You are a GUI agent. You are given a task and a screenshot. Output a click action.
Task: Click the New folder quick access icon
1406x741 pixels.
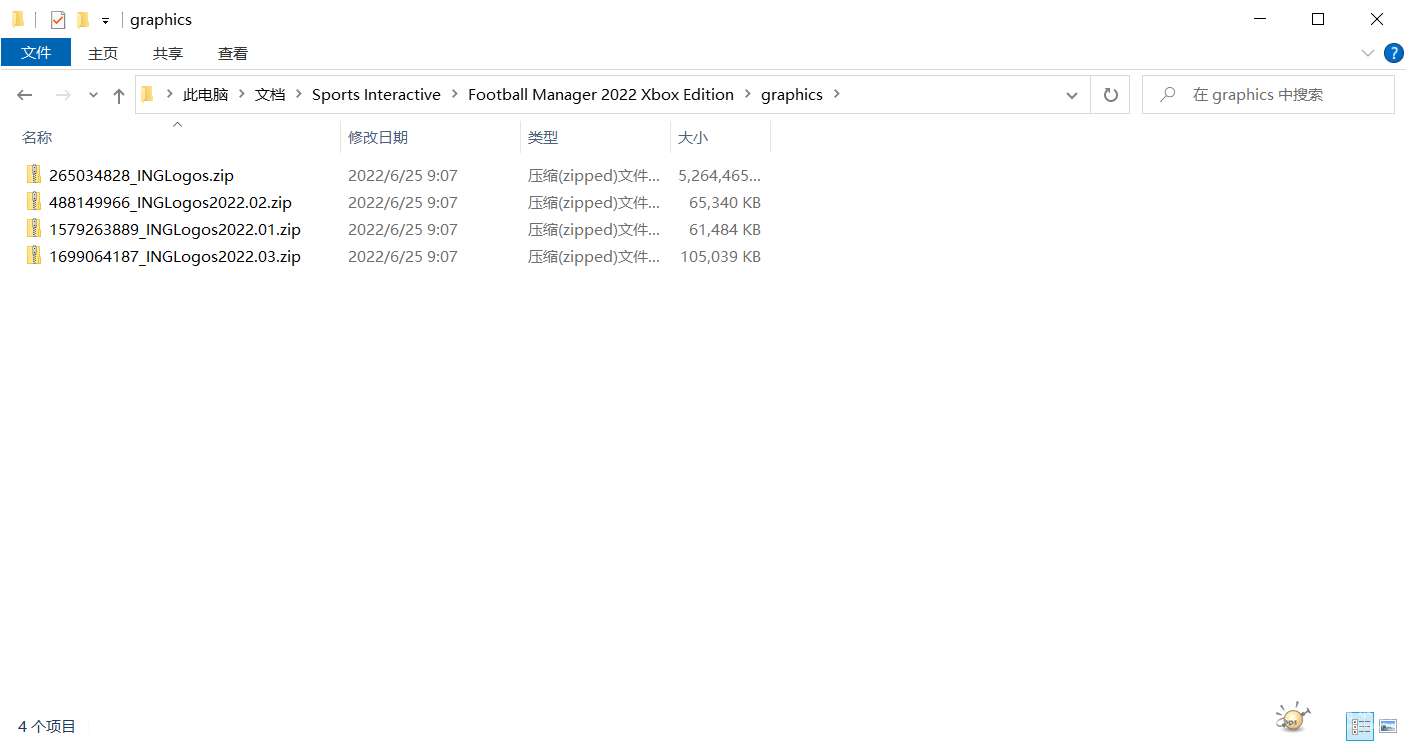(83, 19)
